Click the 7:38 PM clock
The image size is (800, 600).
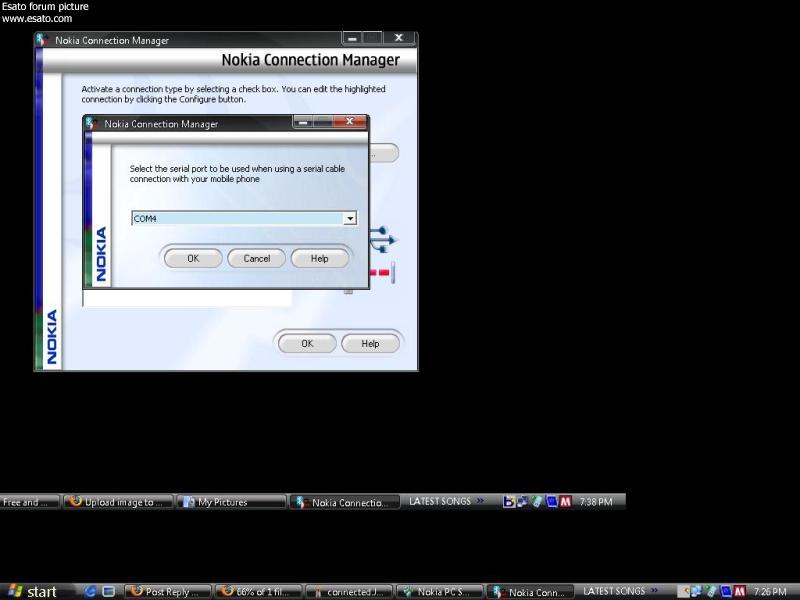pos(596,502)
